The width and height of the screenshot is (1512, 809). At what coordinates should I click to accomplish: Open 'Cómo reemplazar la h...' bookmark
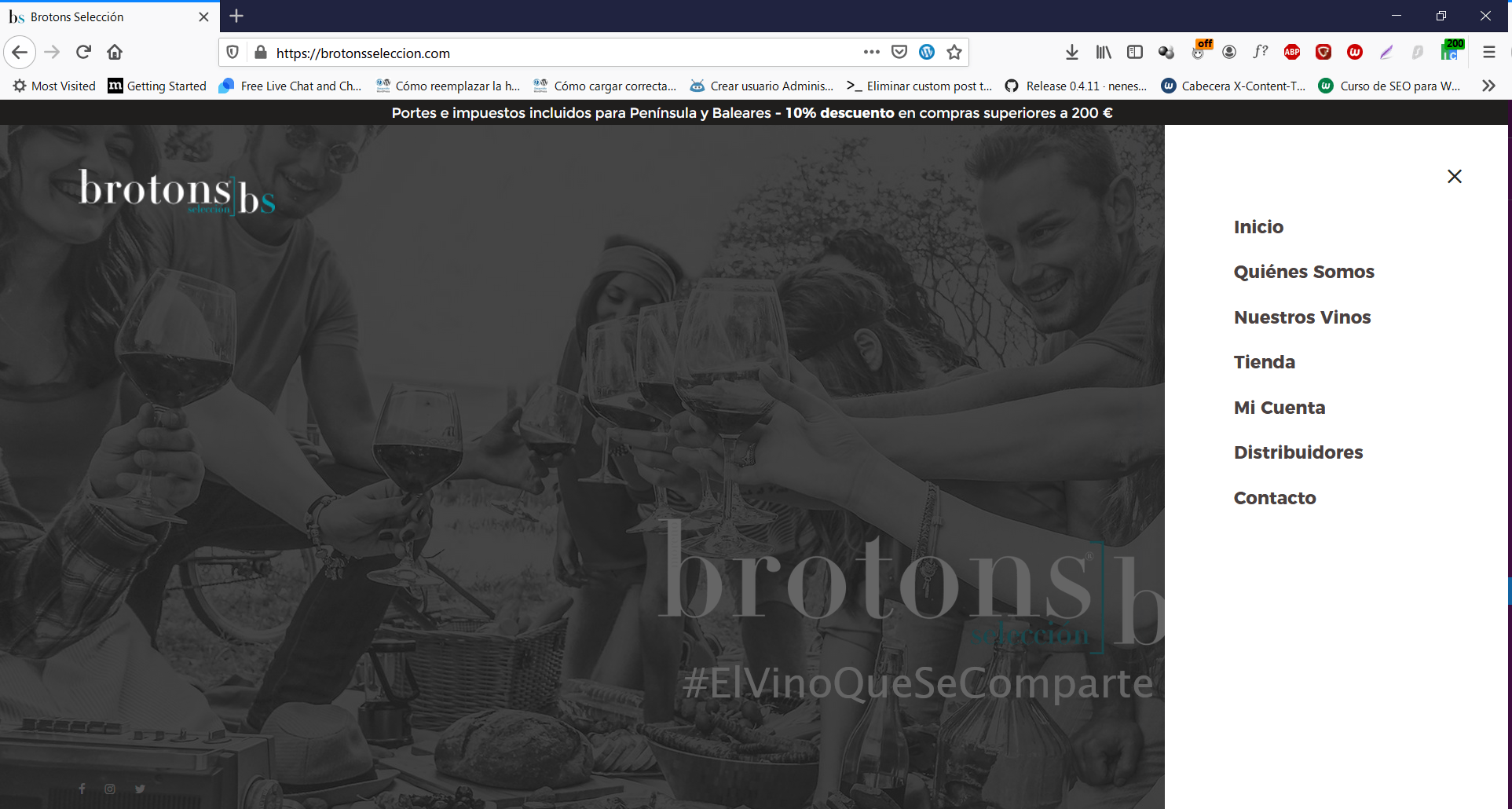click(x=448, y=86)
